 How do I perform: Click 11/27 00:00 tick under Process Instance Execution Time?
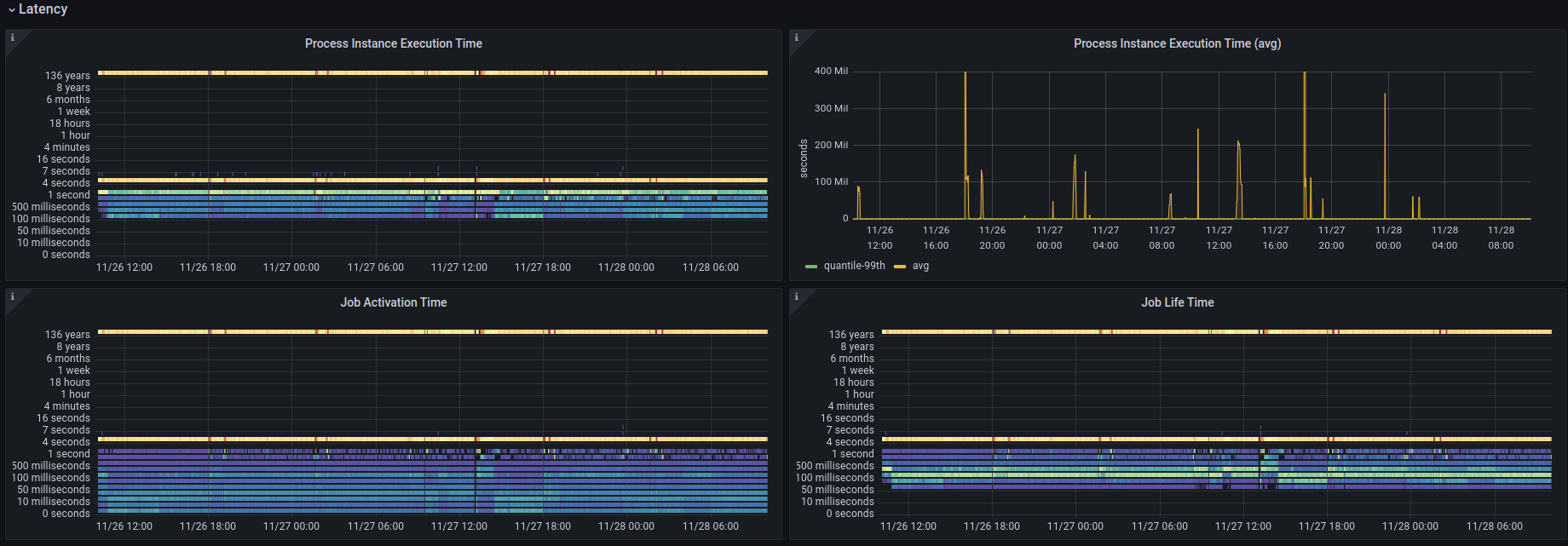coord(291,267)
